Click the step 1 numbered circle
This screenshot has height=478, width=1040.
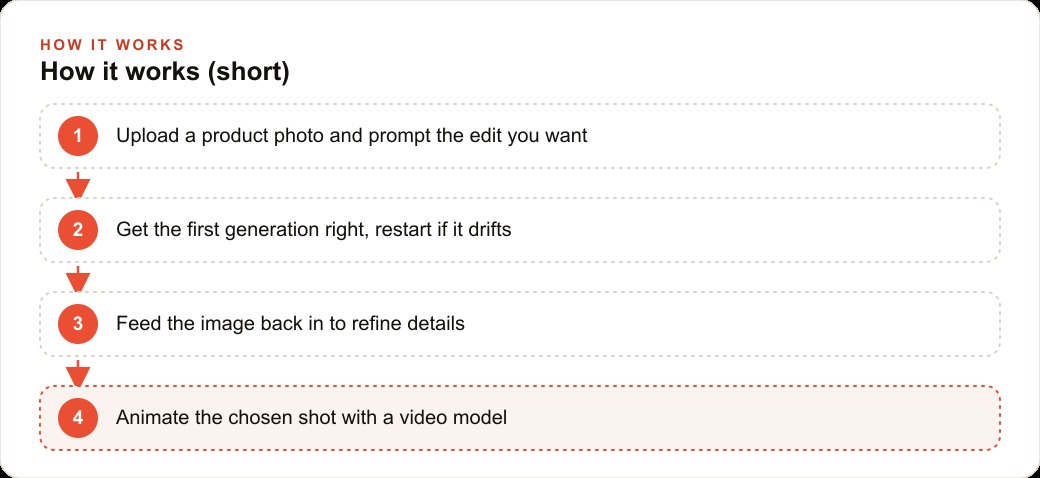tap(78, 136)
